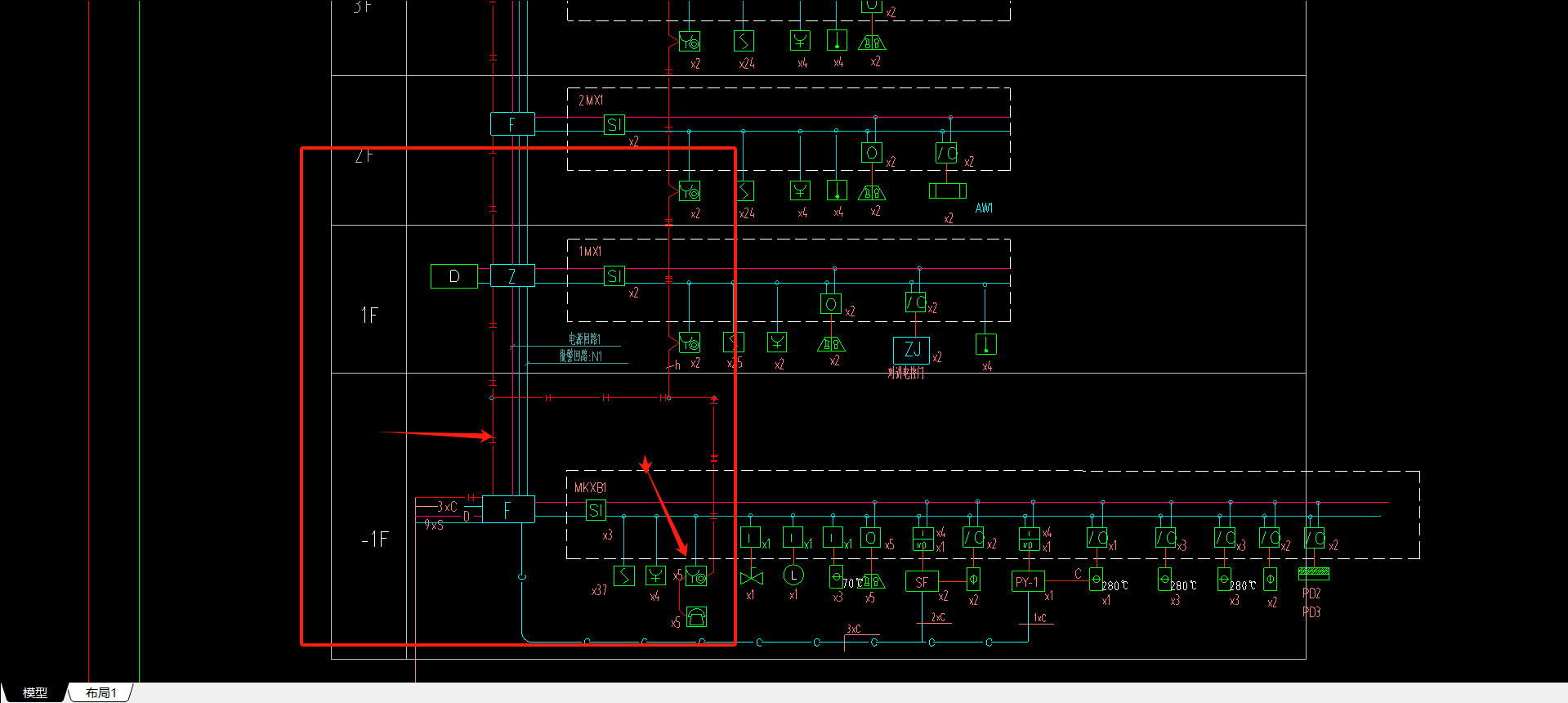Select the 1xC label below PY-1
1568x703 pixels.
coord(1039,618)
